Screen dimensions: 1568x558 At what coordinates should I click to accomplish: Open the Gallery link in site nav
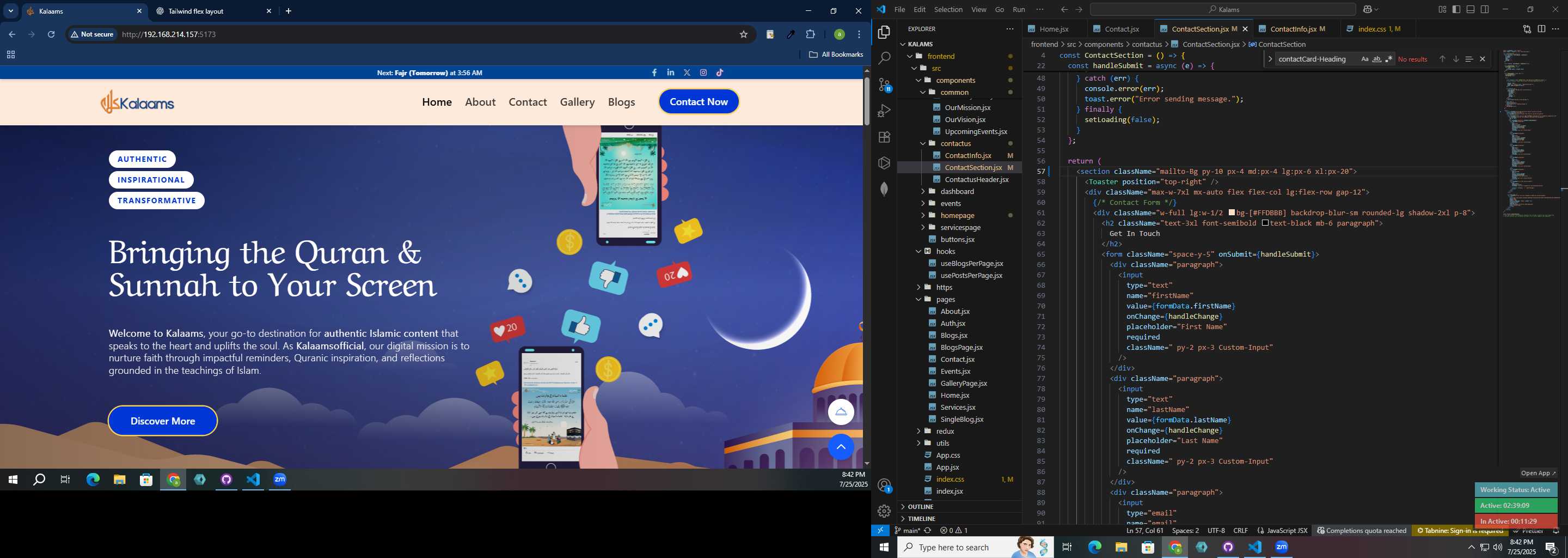[x=577, y=102]
